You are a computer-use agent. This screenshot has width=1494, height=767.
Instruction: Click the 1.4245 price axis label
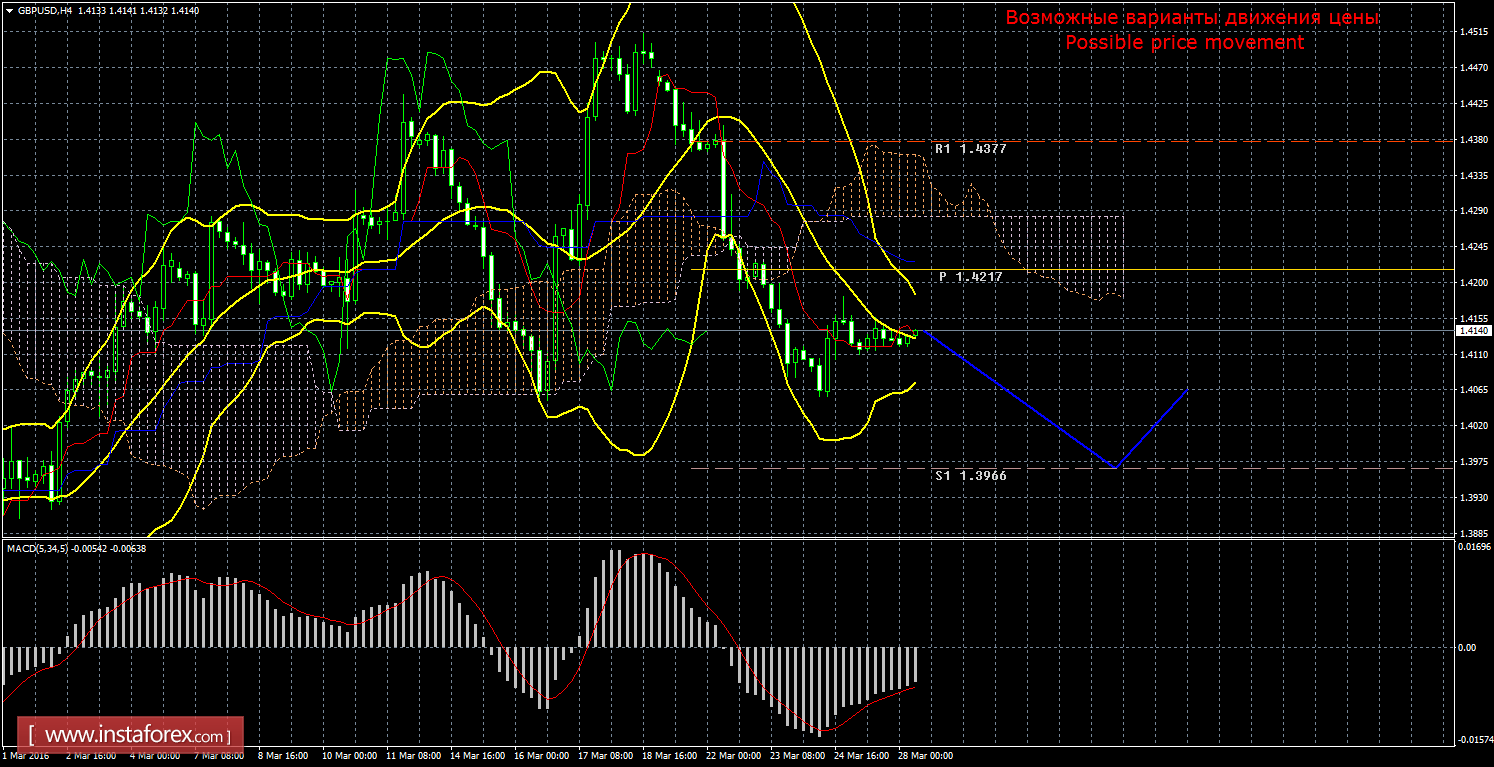1474,247
